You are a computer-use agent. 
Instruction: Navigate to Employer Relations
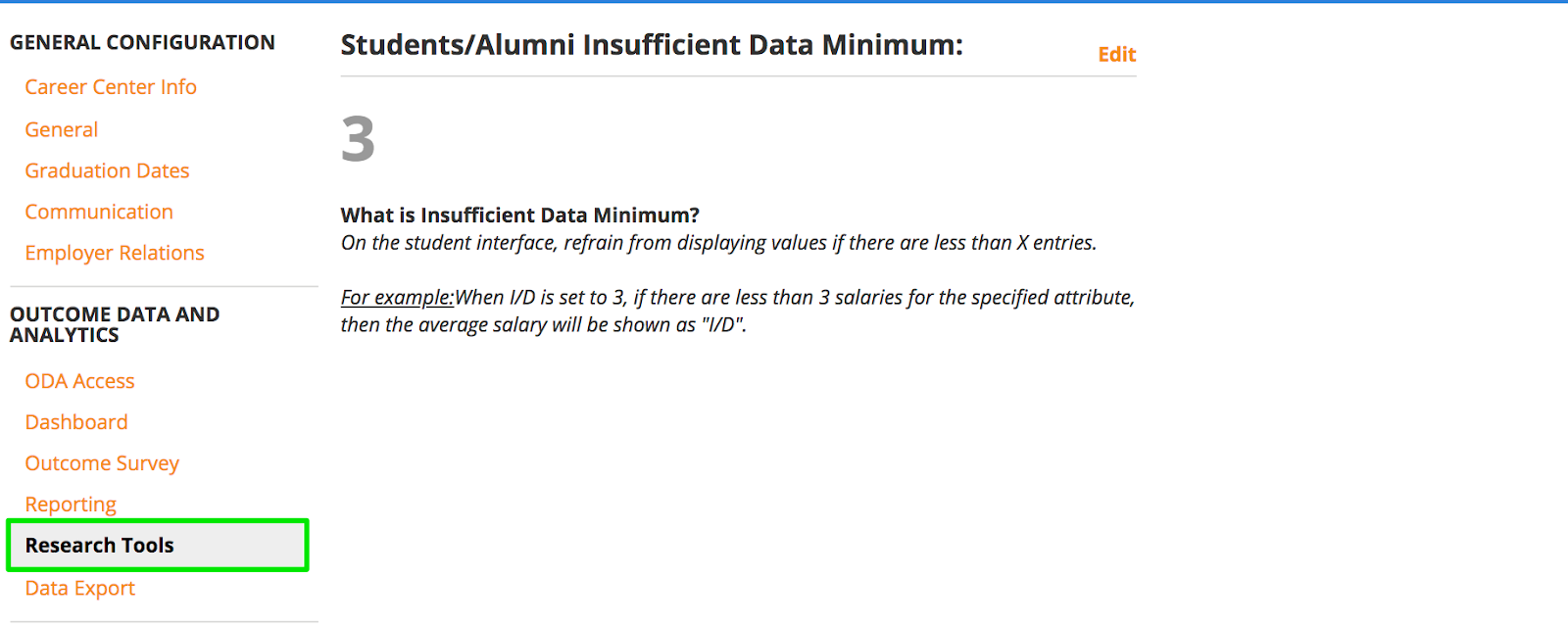115,253
